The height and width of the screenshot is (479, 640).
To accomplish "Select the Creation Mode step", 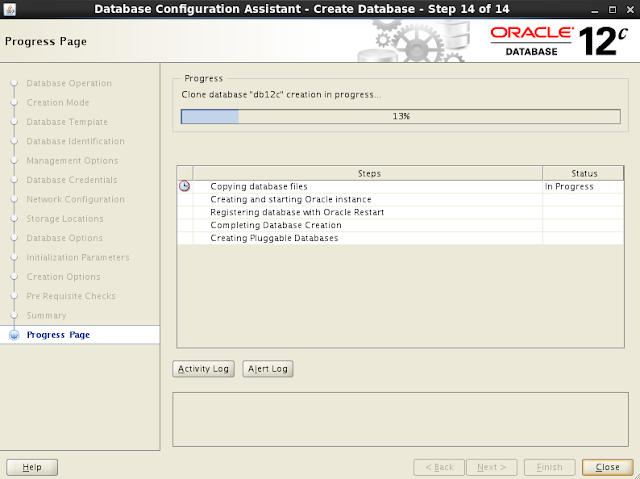I will [x=58, y=102].
